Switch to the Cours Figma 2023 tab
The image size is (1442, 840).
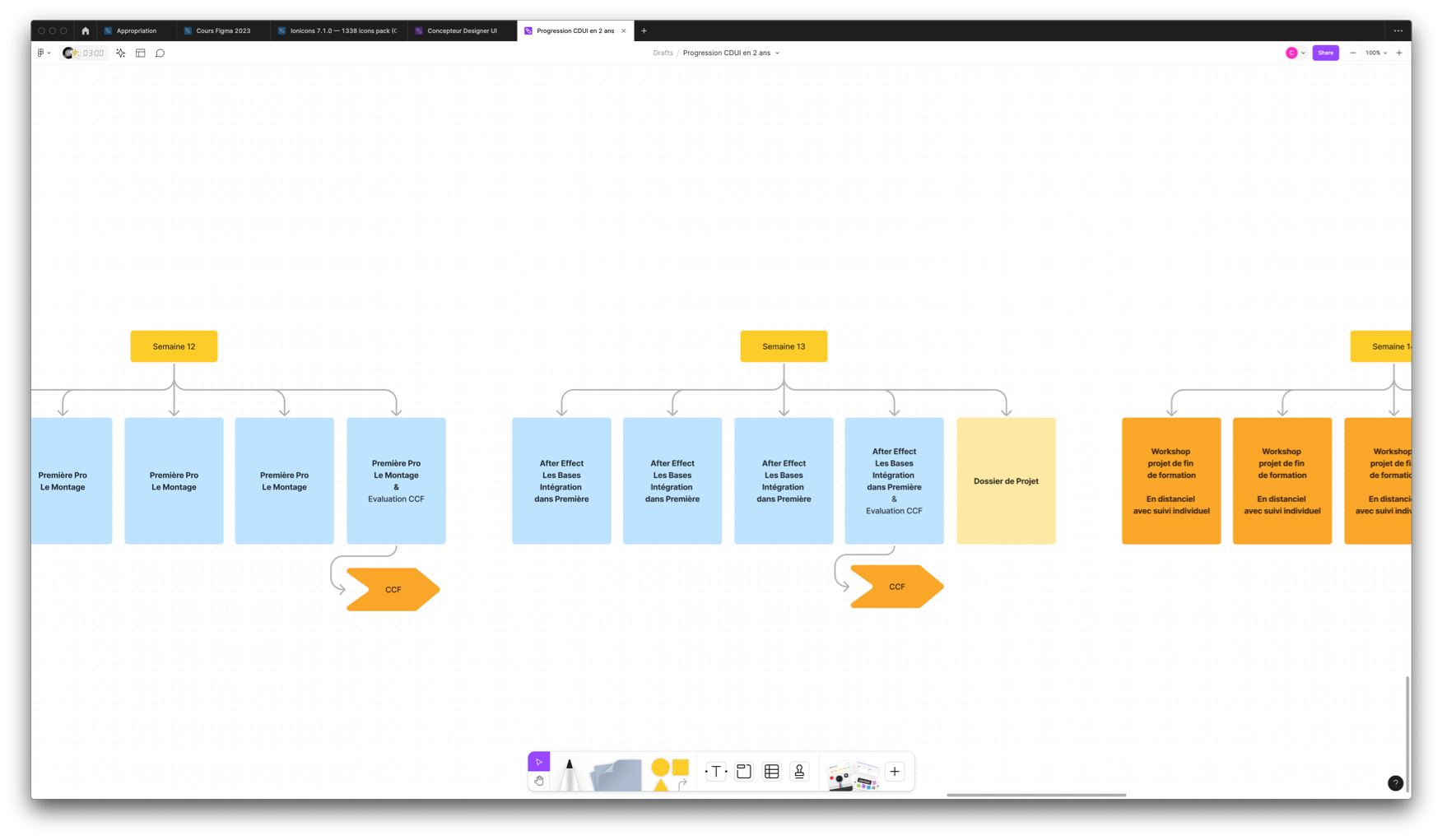(x=223, y=30)
